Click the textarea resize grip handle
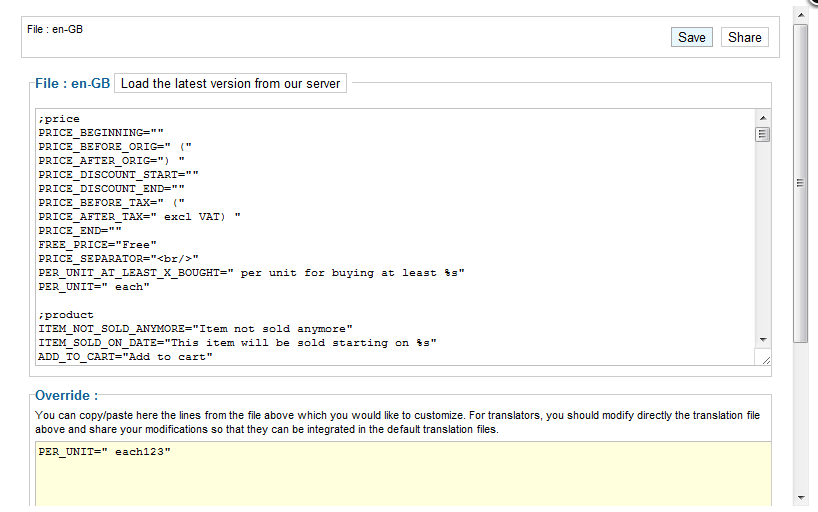 (x=765, y=359)
